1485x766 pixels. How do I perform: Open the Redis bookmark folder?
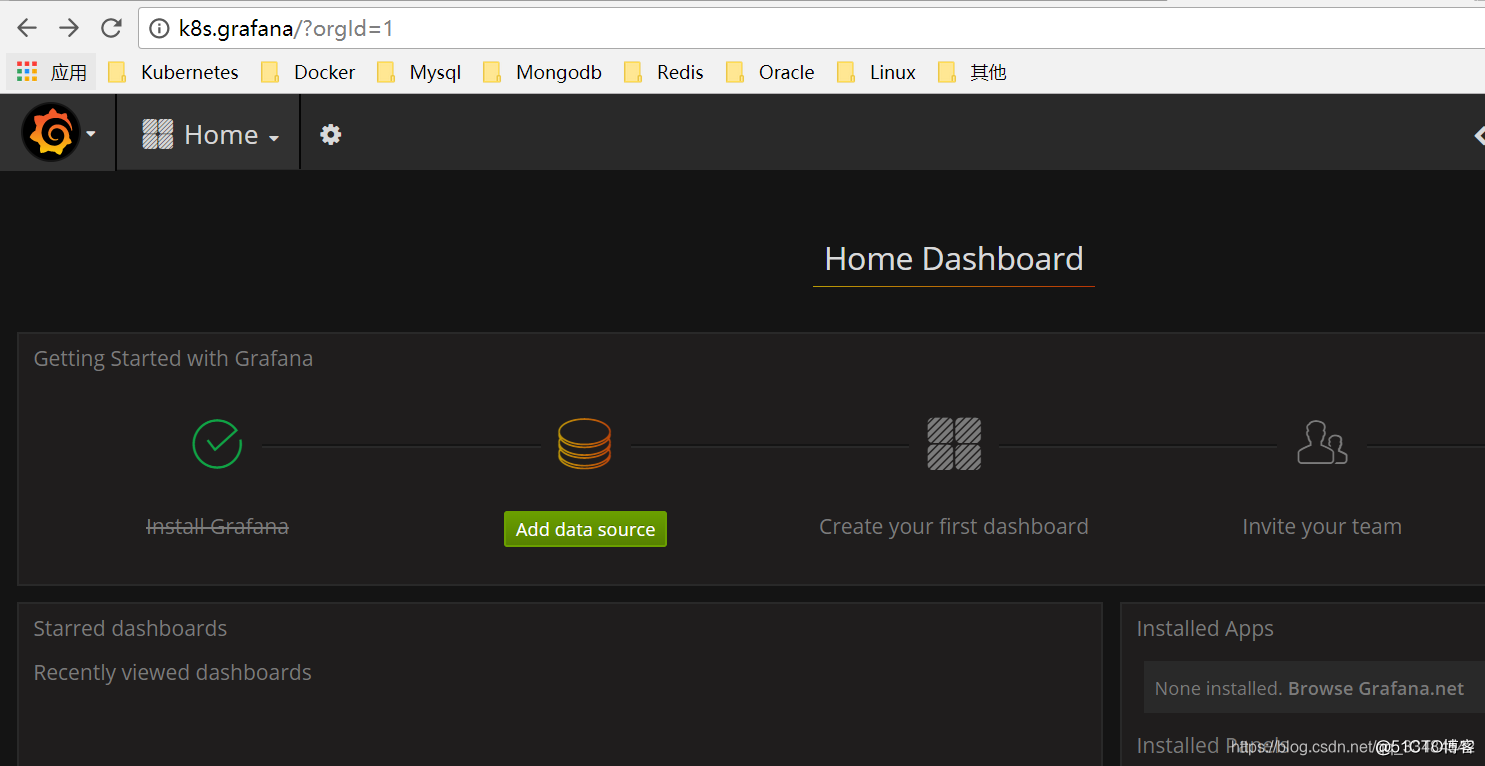664,72
